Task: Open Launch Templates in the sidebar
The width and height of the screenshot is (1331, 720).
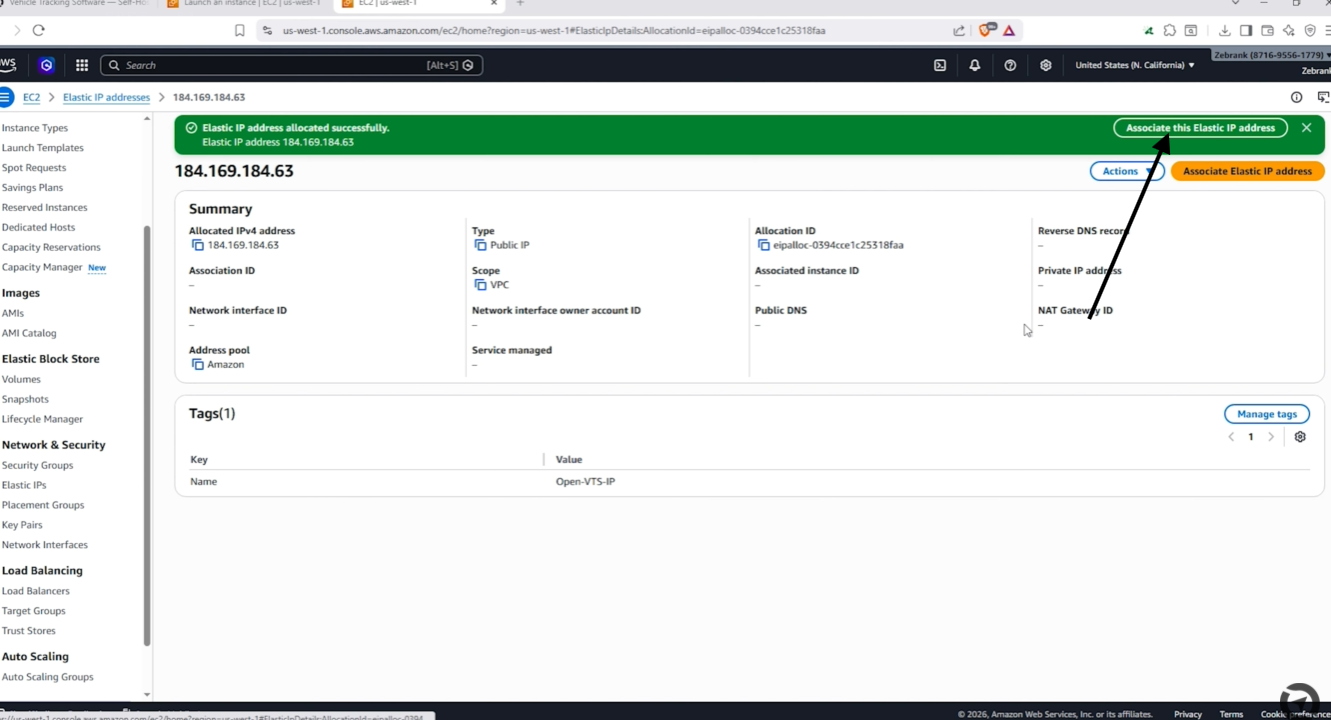Action: pyautogui.click(x=43, y=148)
